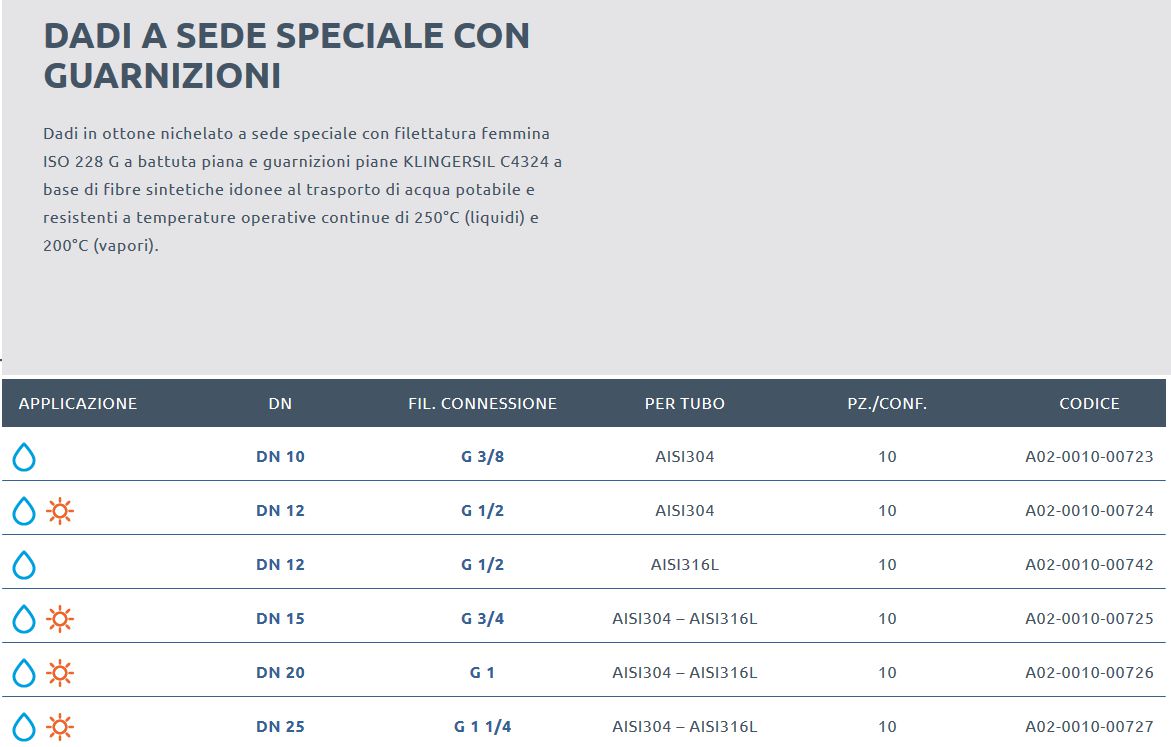Image resolution: width=1171 pixels, height=747 pixels.
Task: Click water drop icon for AISI316L-only row
Action: tap(23, 566)
